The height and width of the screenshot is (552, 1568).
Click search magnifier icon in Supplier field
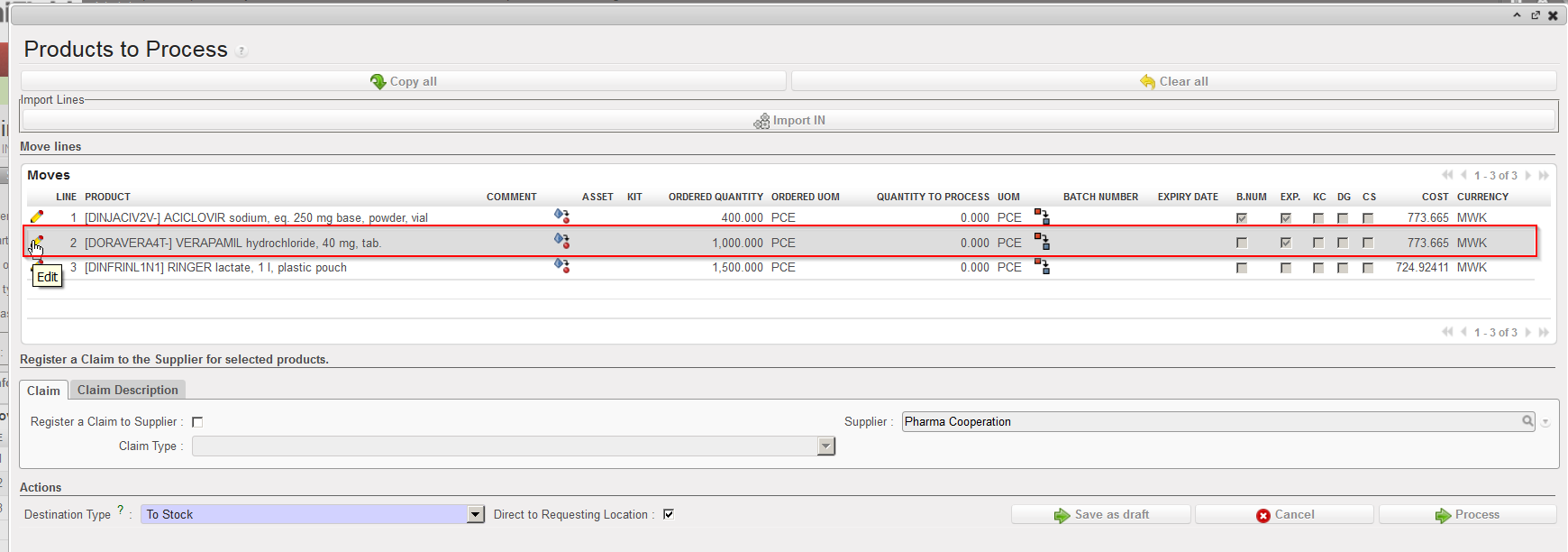tap(1527, 421)
